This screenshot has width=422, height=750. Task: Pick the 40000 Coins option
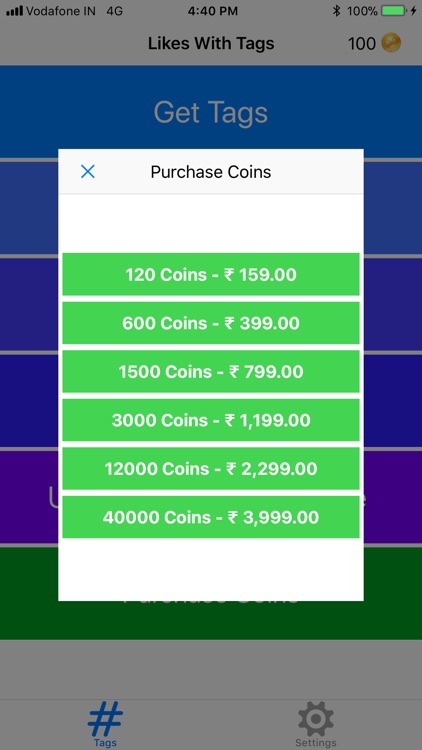pyautogui.click(x=211, y=517)
